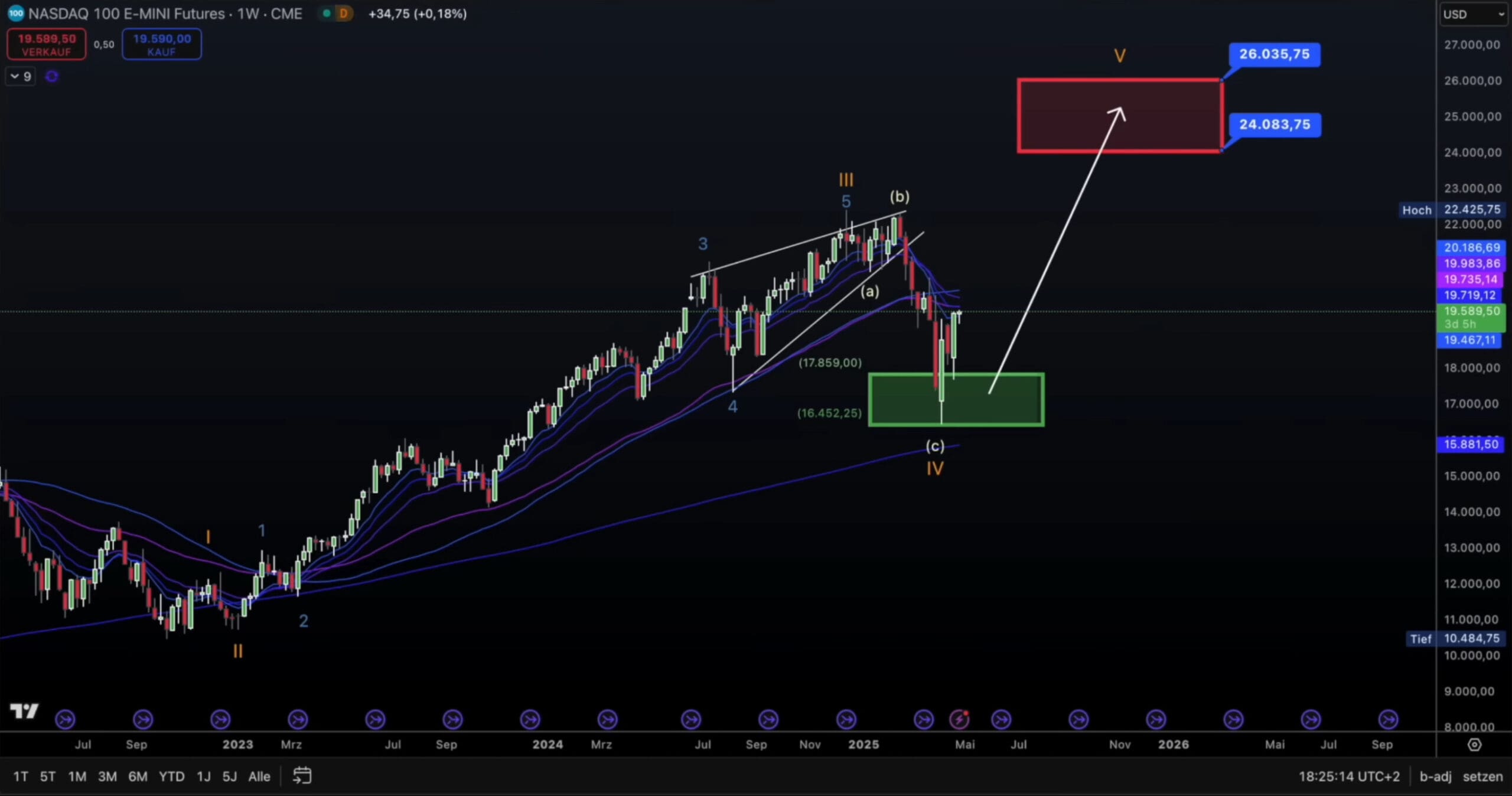The height and width of the screenshot is (796, 1512).
Task: Click the futures roll marker near 2023
Action: [220, 719]
